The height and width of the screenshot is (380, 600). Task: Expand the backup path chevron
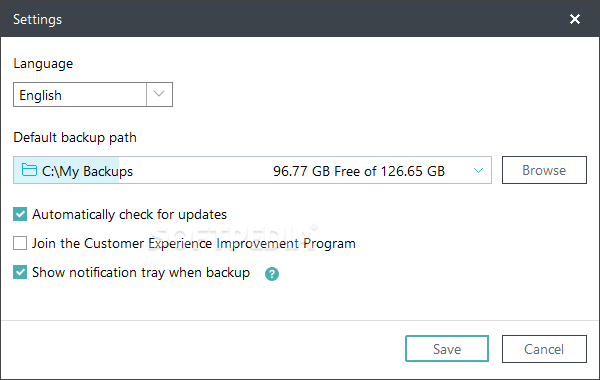tap(478, 170)
